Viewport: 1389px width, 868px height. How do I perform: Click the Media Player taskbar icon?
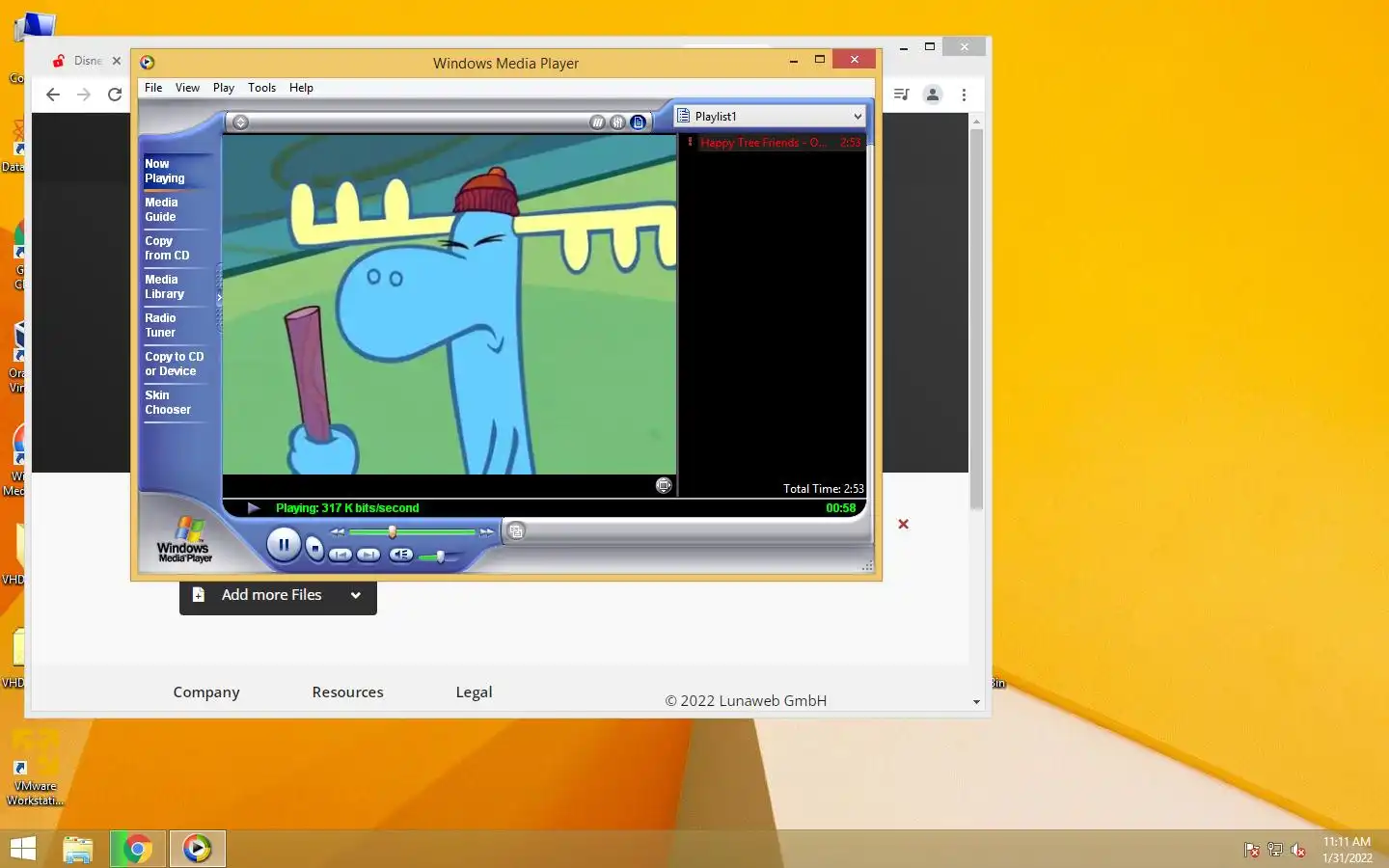coord(198,849)
